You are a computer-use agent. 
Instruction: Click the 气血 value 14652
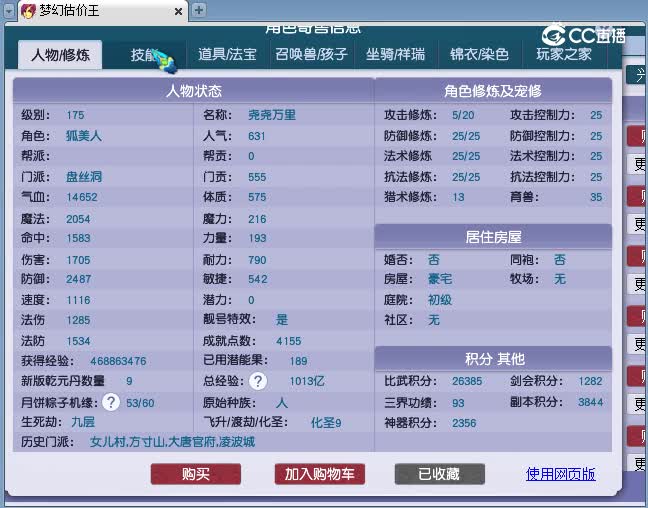[x=82, y=197]
